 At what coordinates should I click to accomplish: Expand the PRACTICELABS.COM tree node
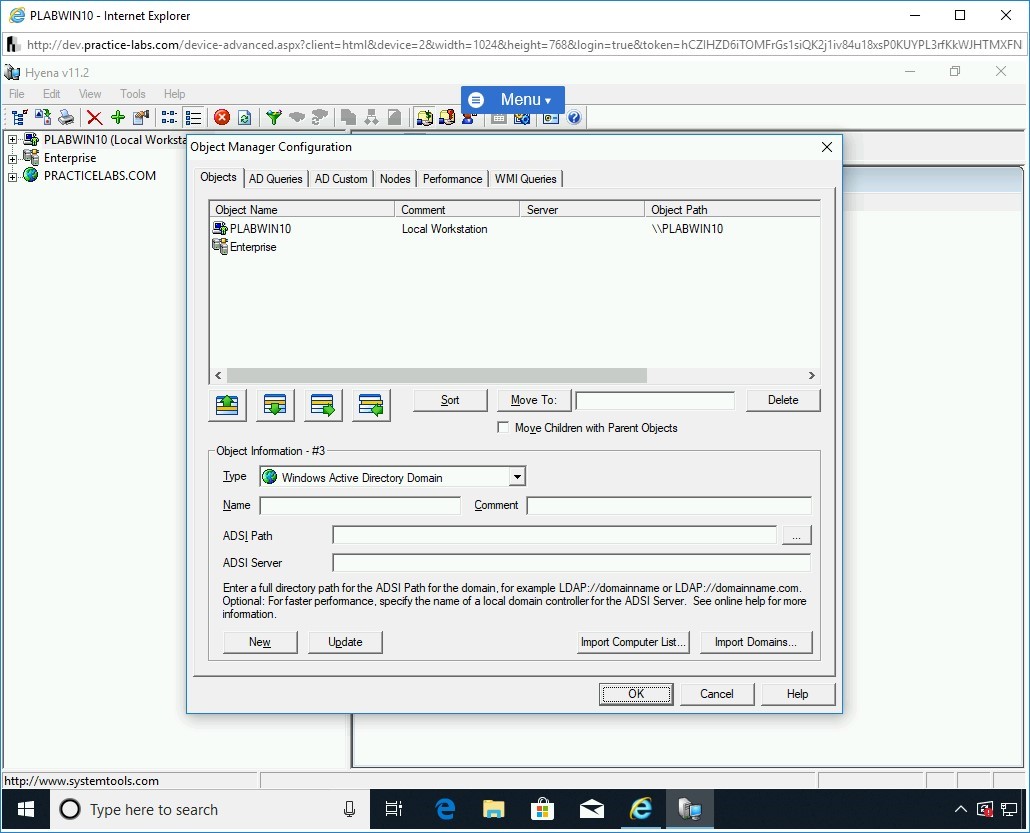point(13,177)
